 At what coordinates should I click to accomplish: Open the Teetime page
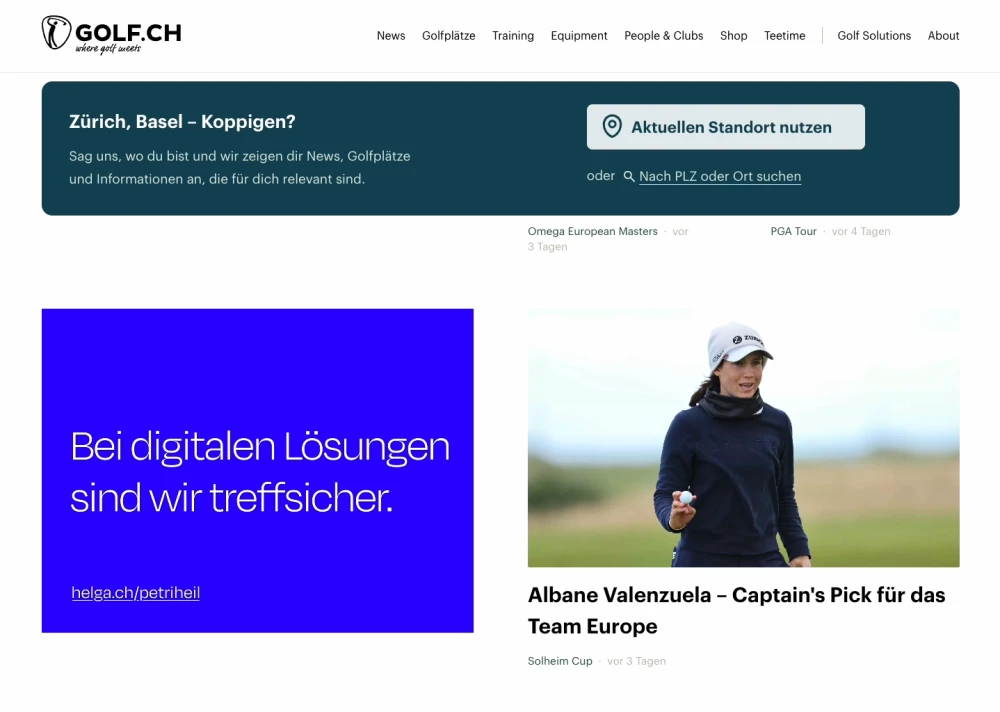coord(784,36)
